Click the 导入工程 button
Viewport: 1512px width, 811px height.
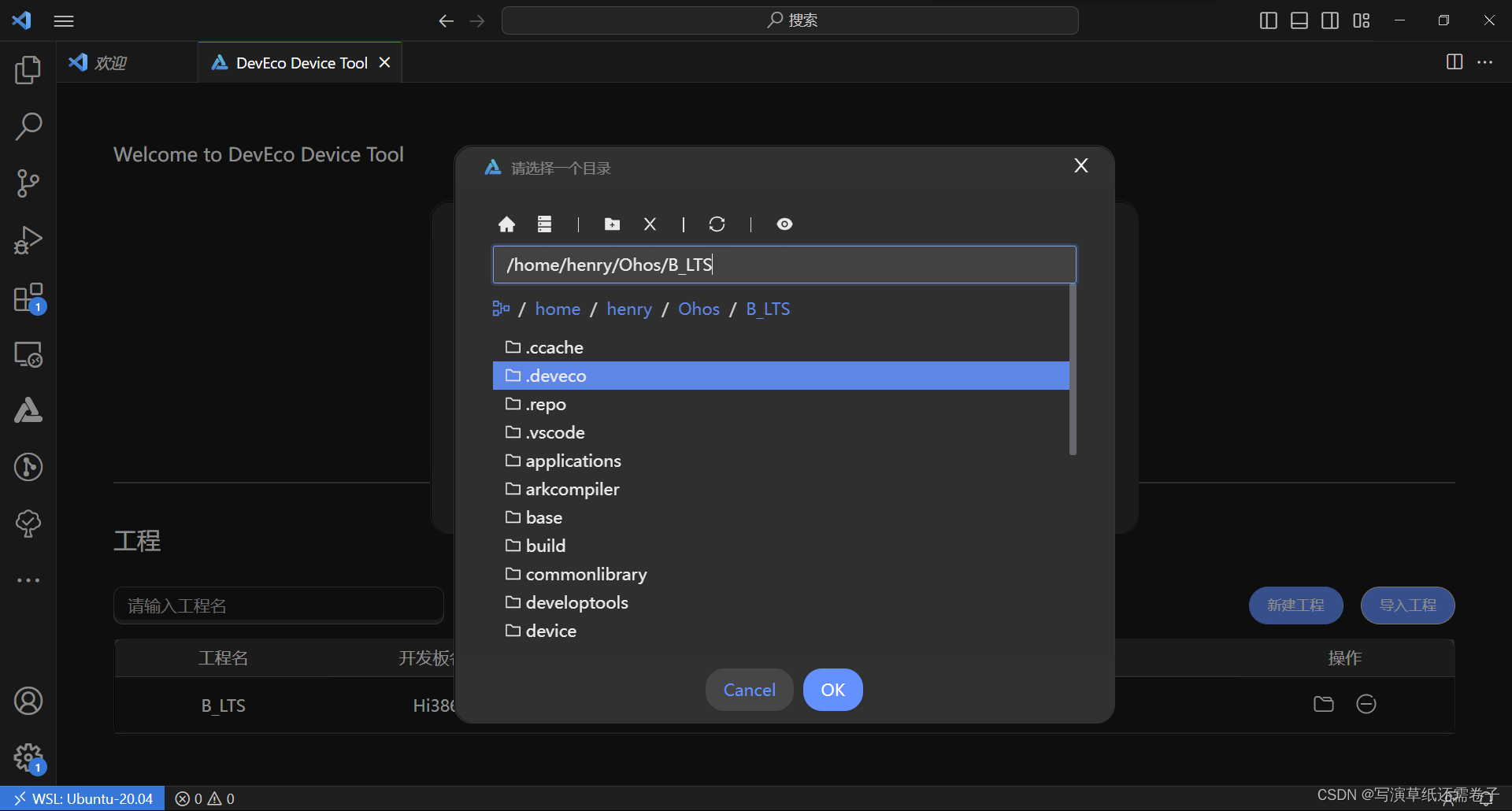pyautogui.click(x=1408, y=605)
